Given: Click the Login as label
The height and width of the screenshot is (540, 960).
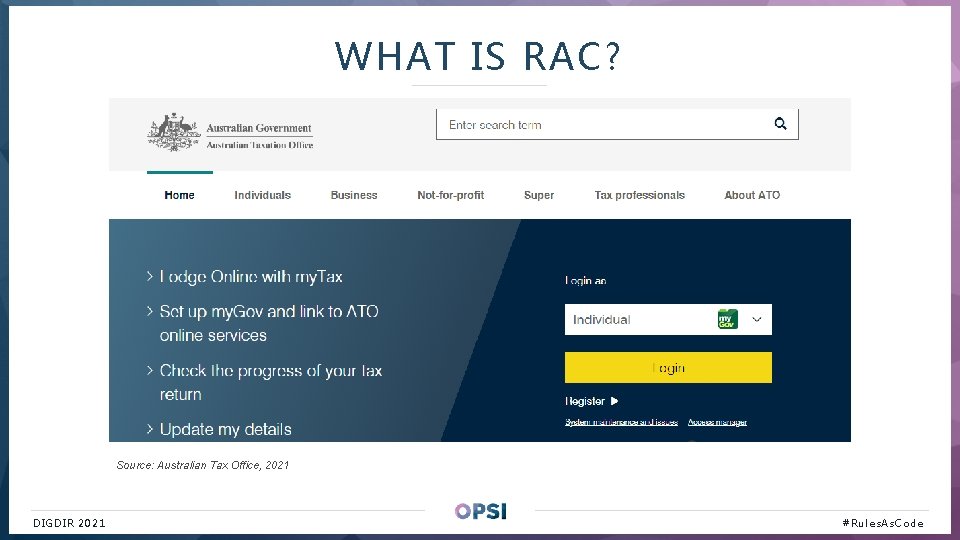Looking at the screenshot, I should [585, 280].
